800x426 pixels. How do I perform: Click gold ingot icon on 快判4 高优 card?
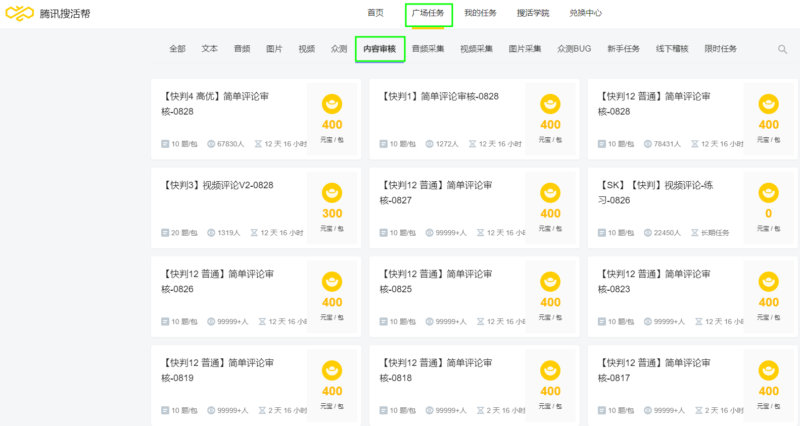click(332, 104)
